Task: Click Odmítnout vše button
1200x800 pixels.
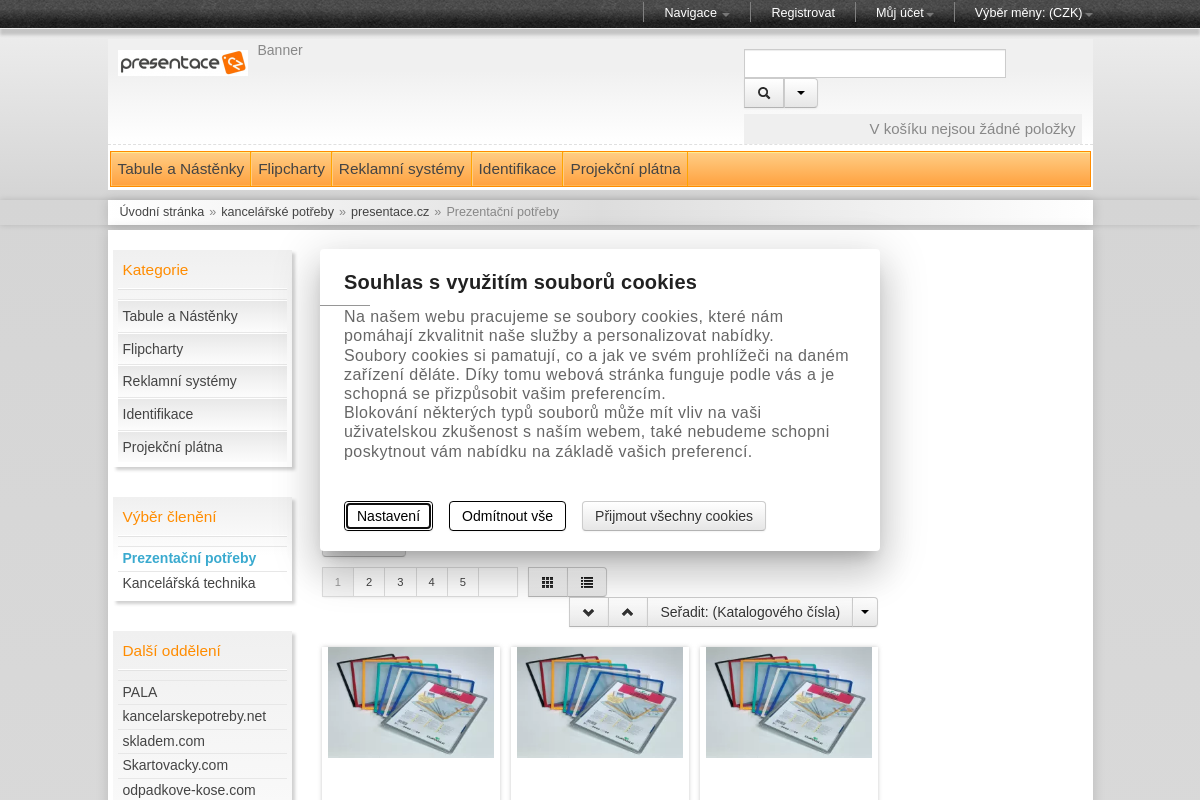Action: 507,516
